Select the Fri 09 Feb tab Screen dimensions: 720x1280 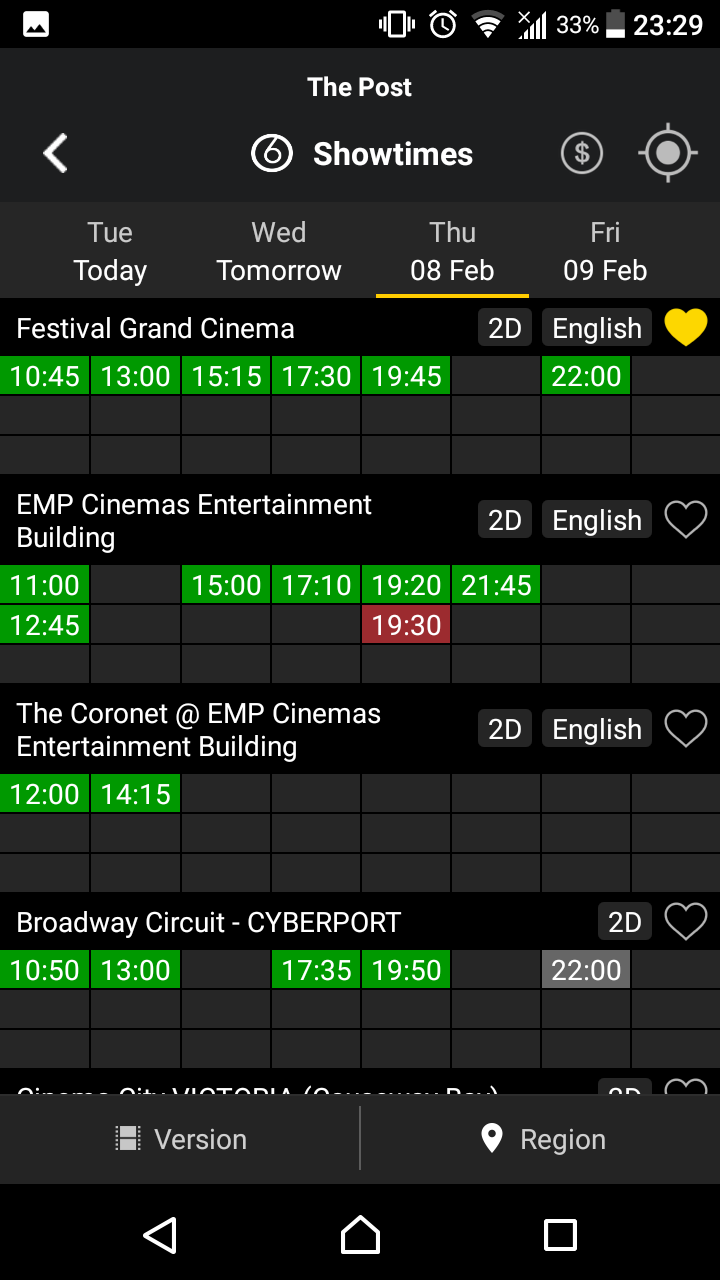click(605, 252)
